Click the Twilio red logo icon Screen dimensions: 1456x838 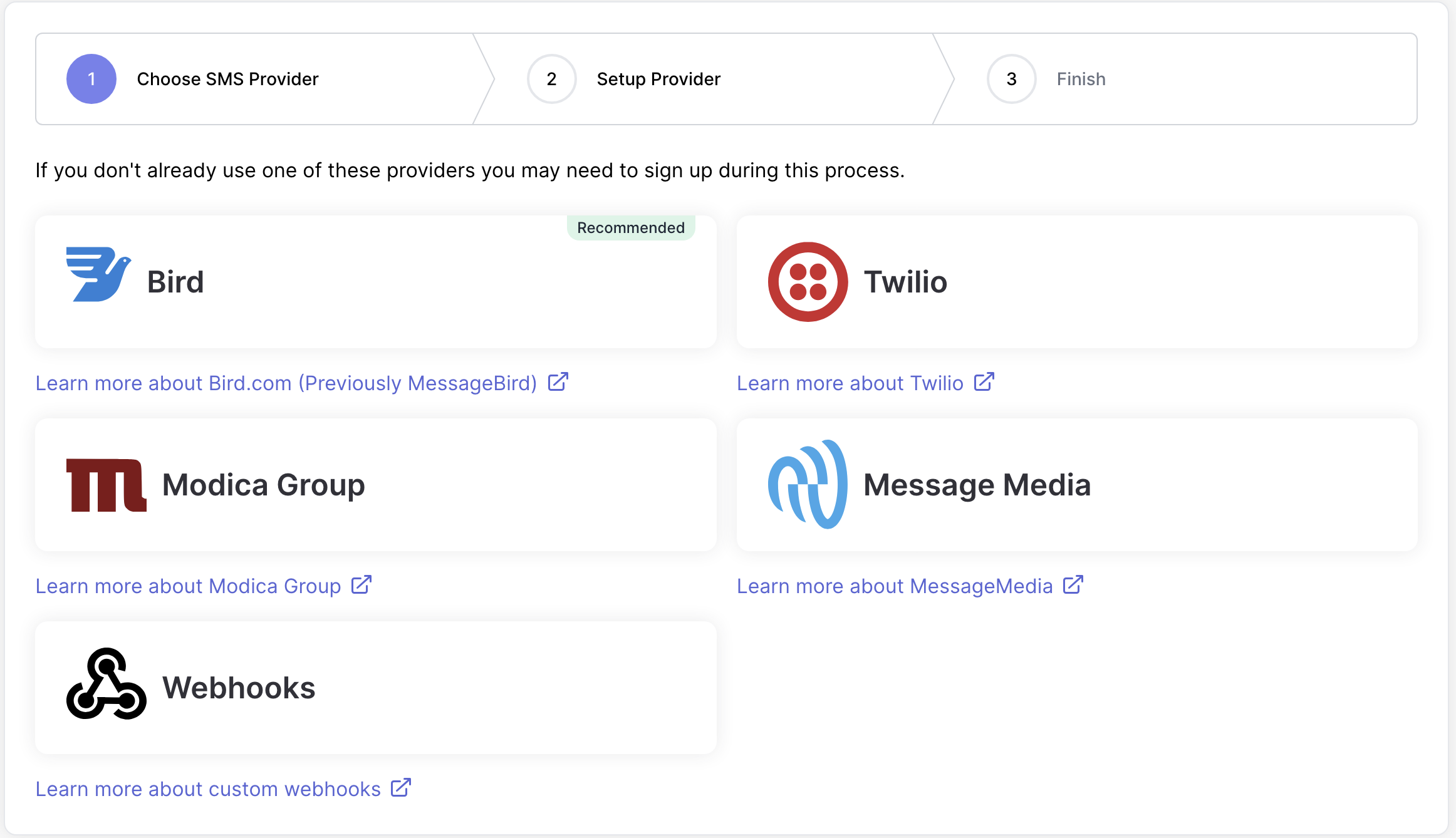(x=808, y=282)
